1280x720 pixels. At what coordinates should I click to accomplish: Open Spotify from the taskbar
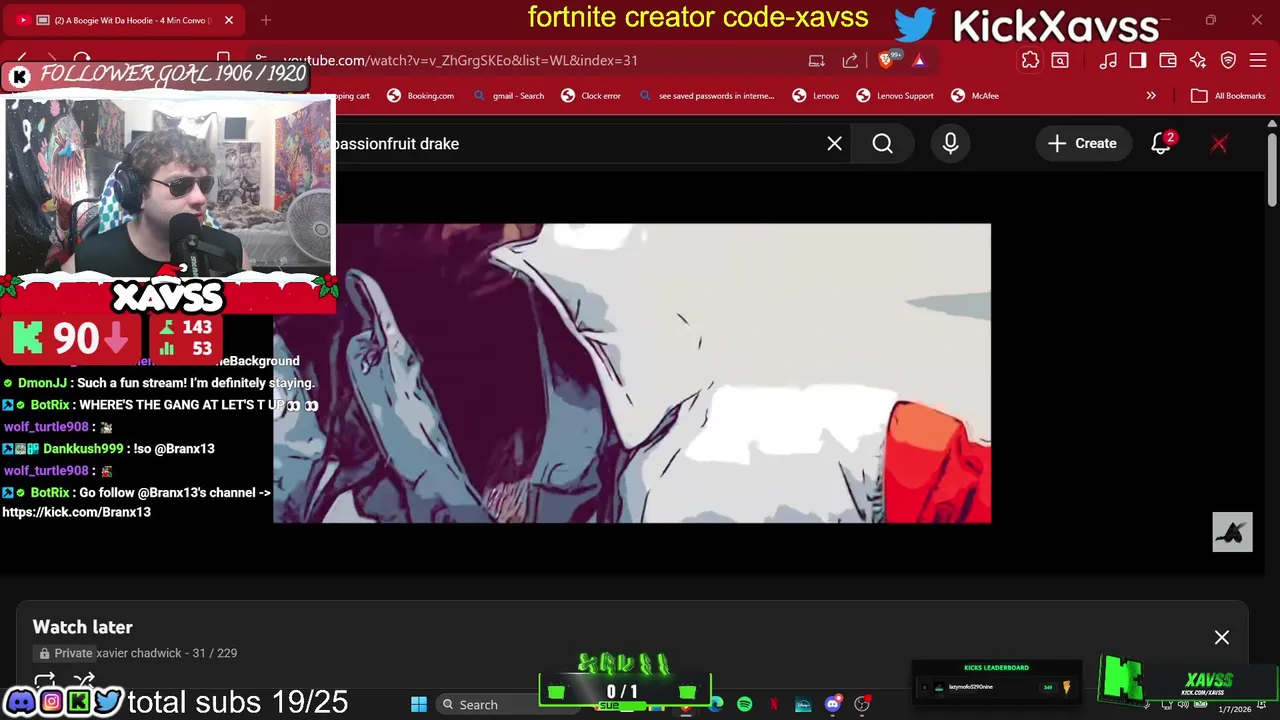click(x=745, y=704)
